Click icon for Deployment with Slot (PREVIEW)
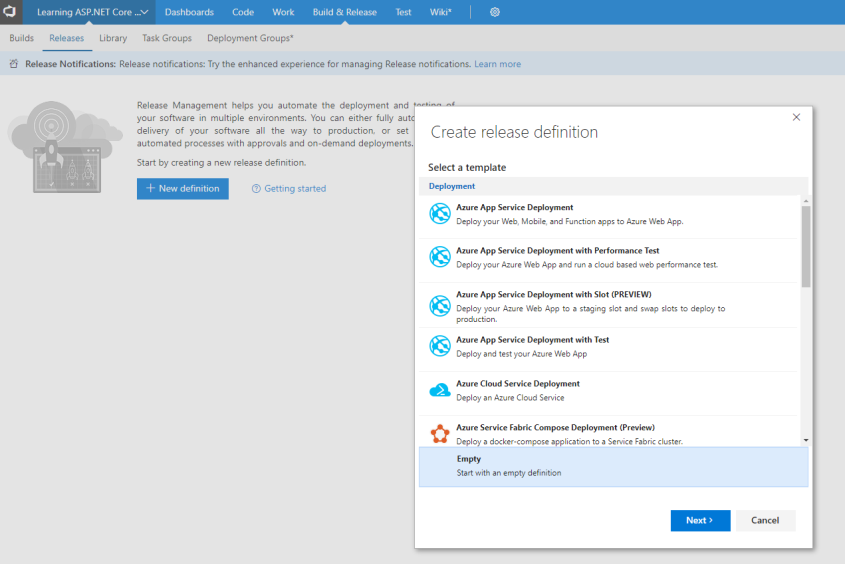Screen dimensions: 845x564 [x=440, y=306]
